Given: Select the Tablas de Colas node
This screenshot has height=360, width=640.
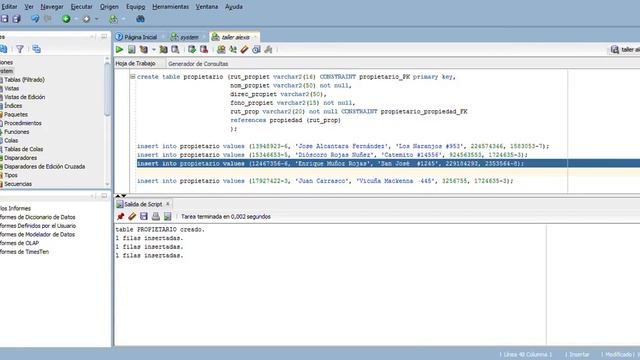Looking at the screenshot, I should 24,149.
